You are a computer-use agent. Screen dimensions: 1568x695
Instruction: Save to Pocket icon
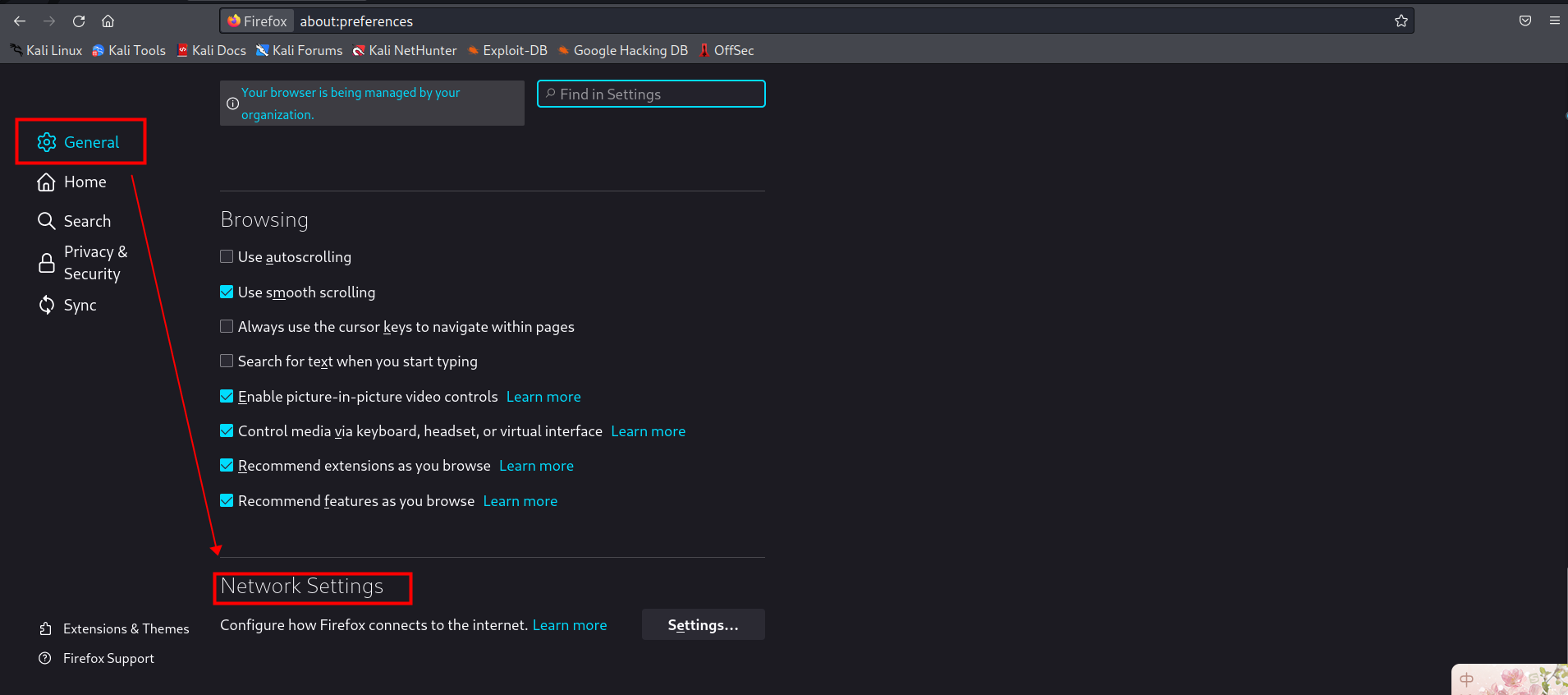coord(1525,21)
